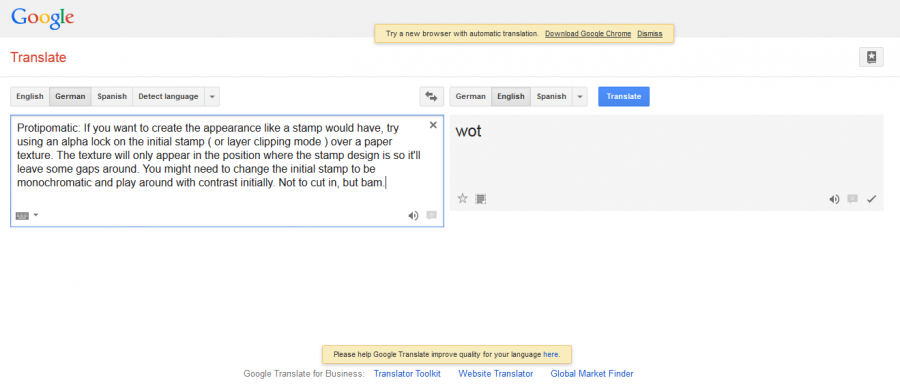Open keyboard input tool icon
The width and height of the screenshot is (900, 389).
pos(22,216)
